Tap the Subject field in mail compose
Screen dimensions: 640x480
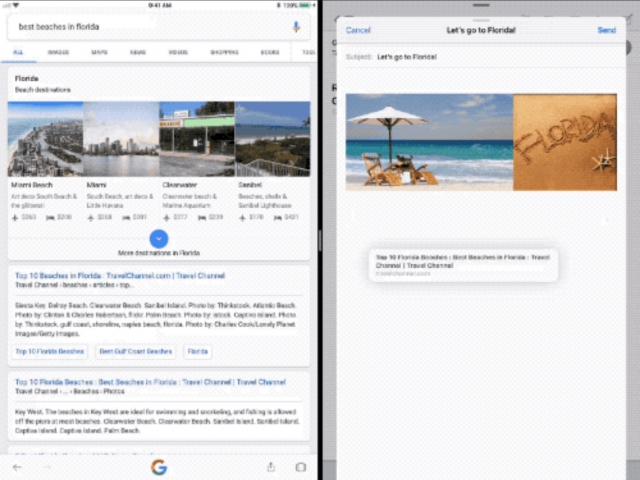pos(482,57)
